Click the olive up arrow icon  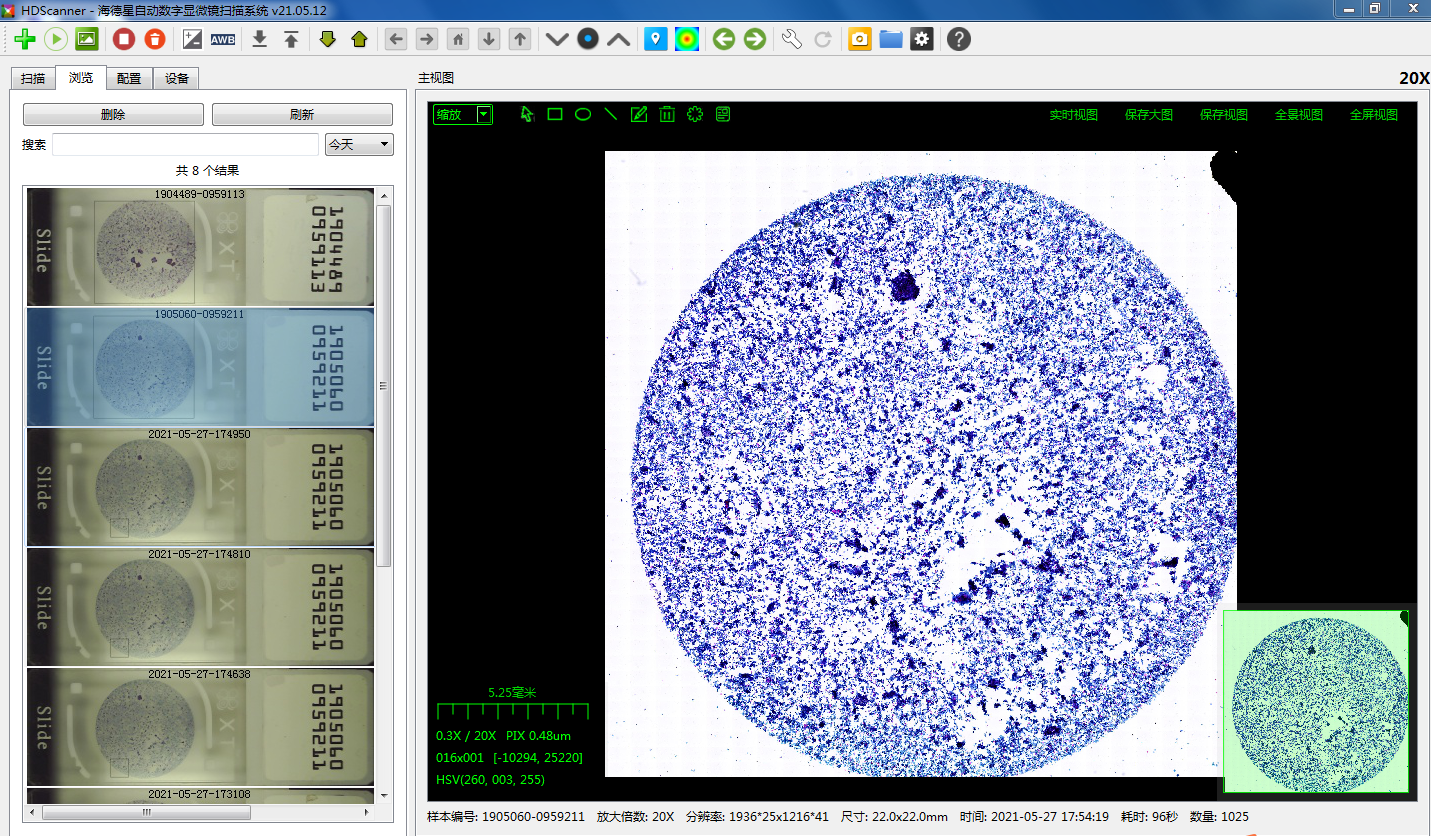tap(359, 39)
